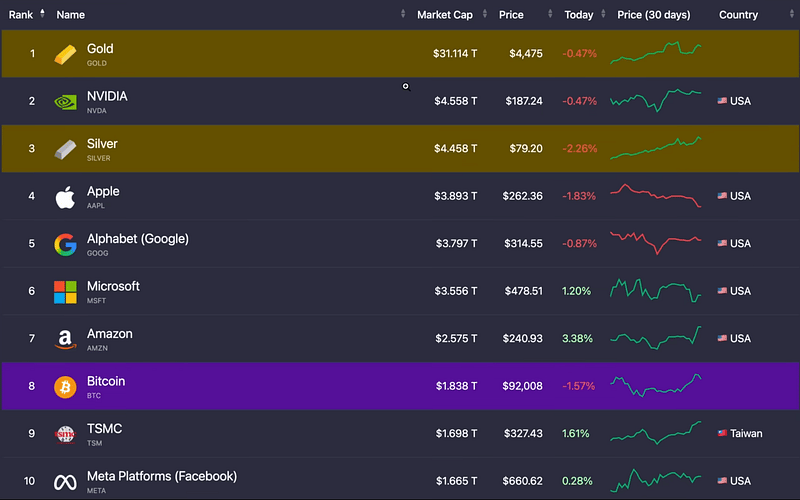Click USA flag in Apple row

722,196
